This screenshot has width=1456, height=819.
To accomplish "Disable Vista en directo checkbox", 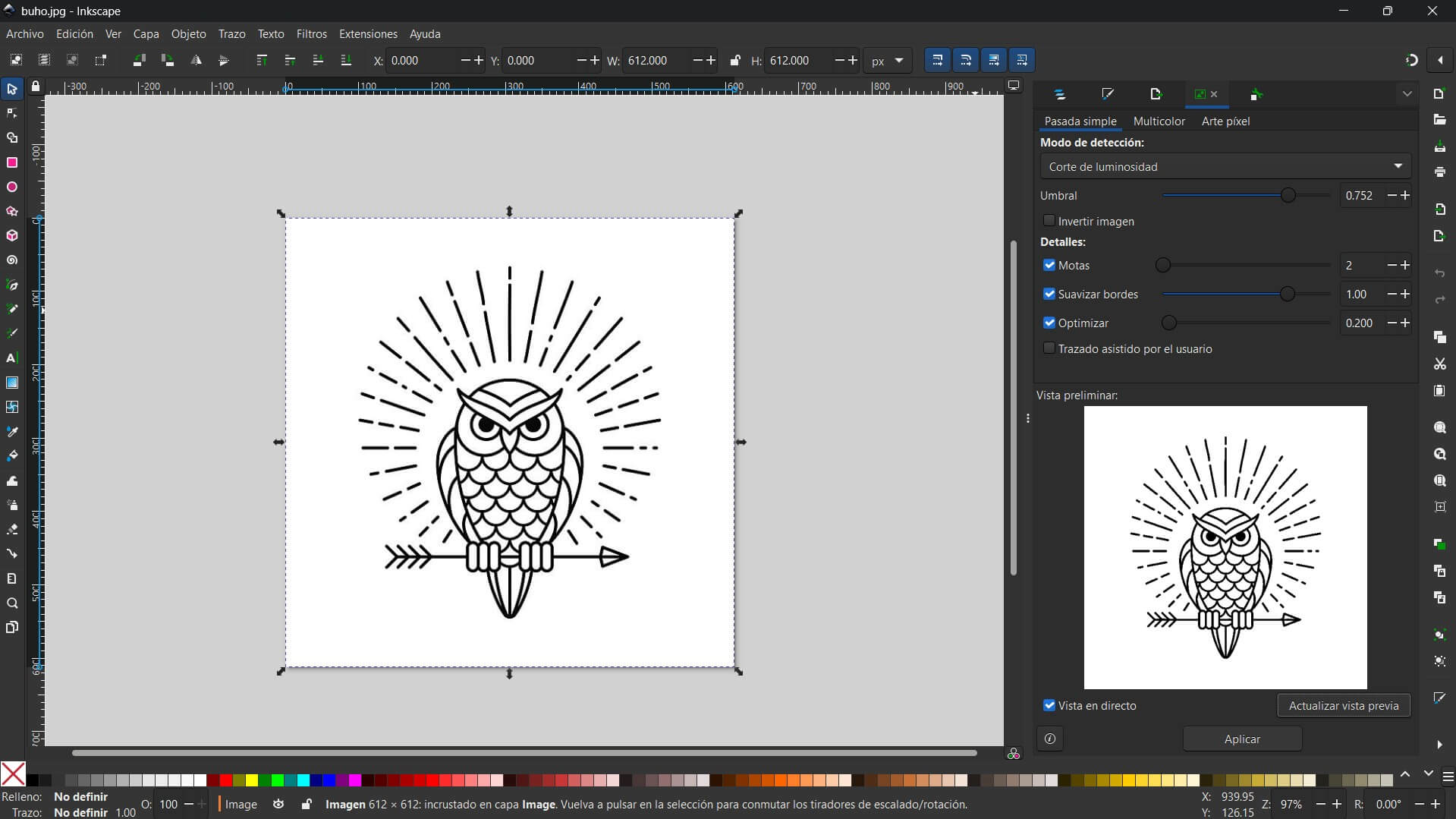I will point(1049,705).
